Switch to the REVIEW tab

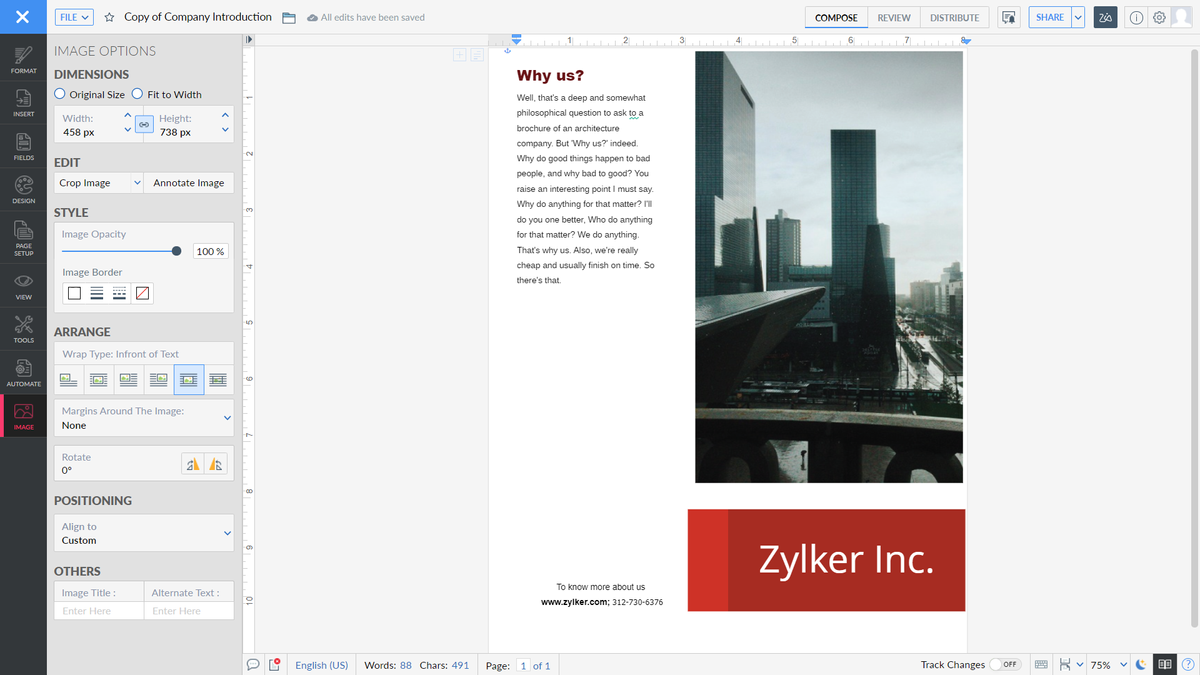pos(893,17)
